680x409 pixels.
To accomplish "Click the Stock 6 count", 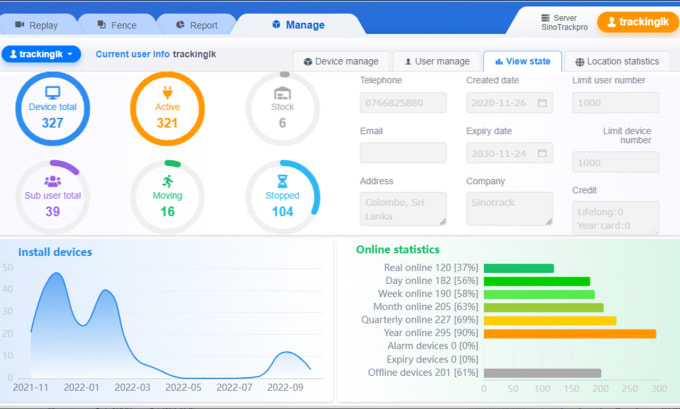I will click(282, 123).
